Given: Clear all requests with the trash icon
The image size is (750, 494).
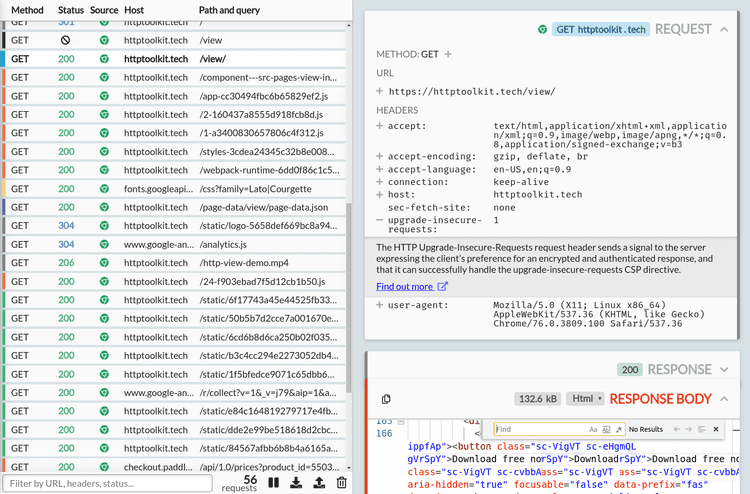Looking at the screenshot, I should [342, 482].
